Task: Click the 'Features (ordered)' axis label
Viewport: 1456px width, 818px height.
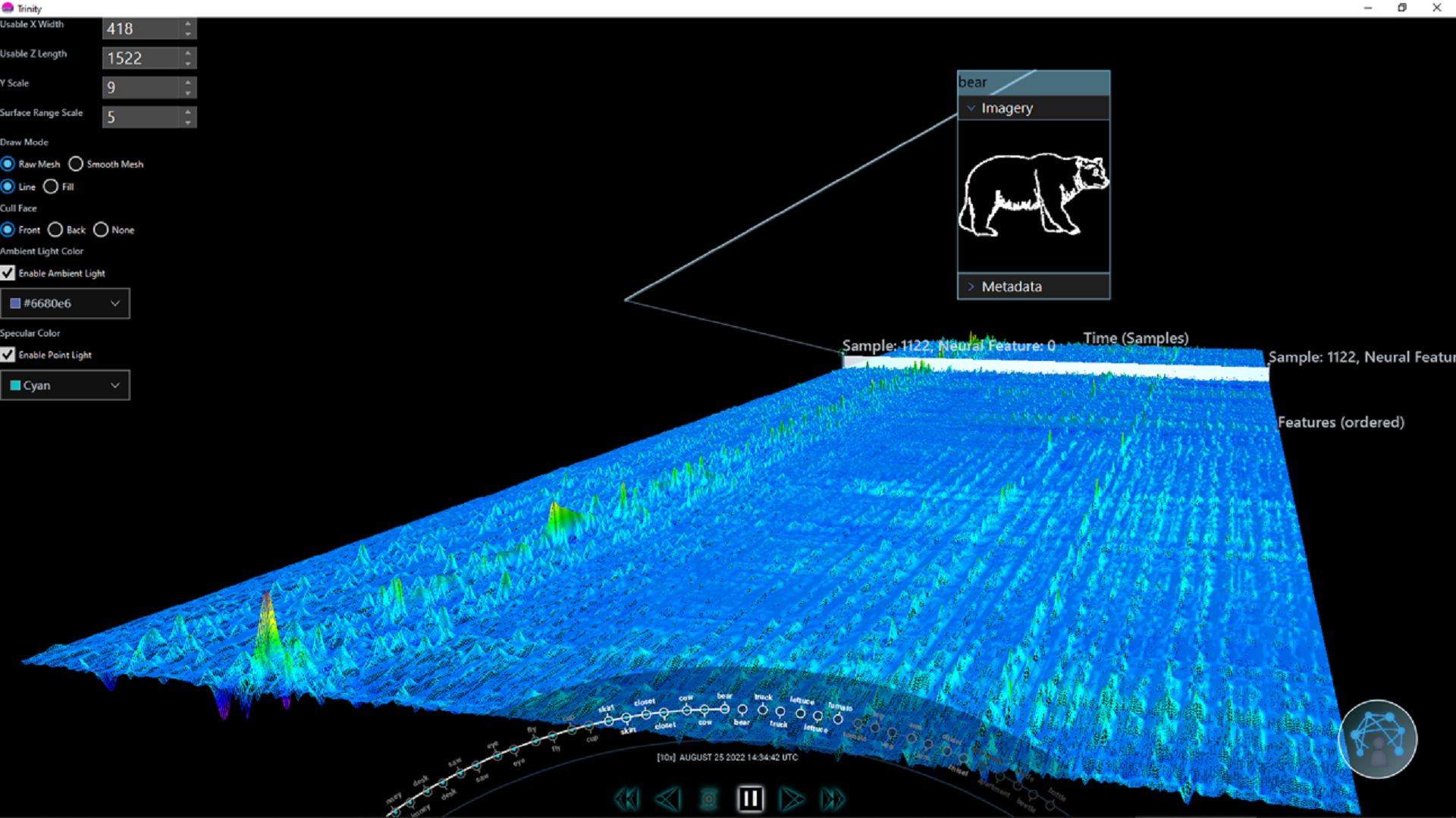Action: pyautogui.click(x=1341, y=422)
